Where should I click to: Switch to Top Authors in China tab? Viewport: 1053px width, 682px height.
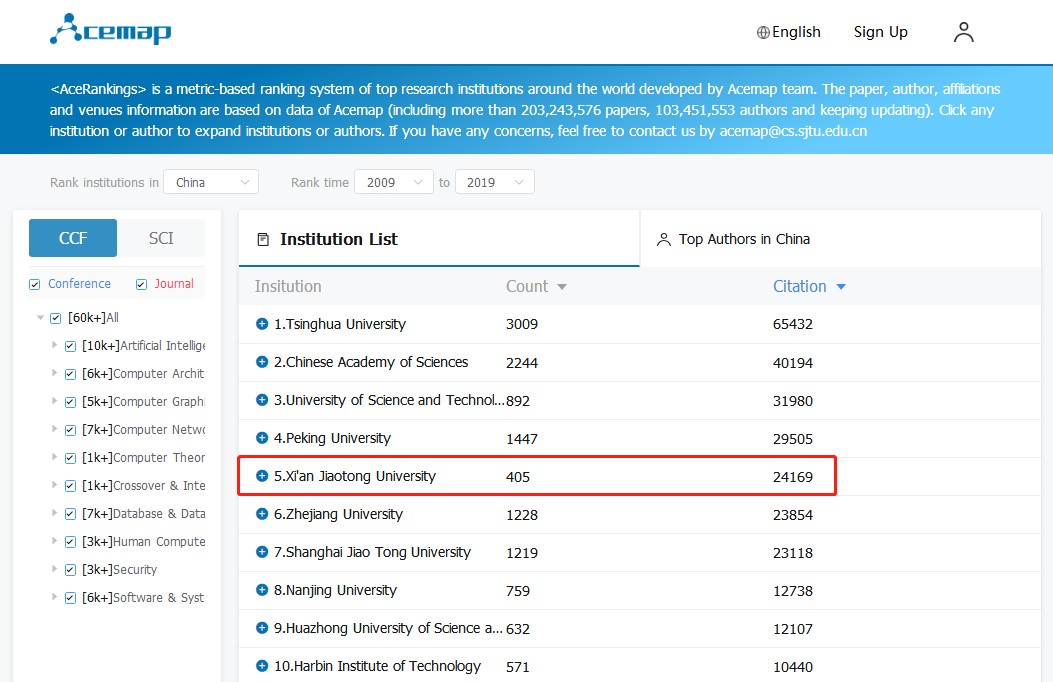point(744,239)
